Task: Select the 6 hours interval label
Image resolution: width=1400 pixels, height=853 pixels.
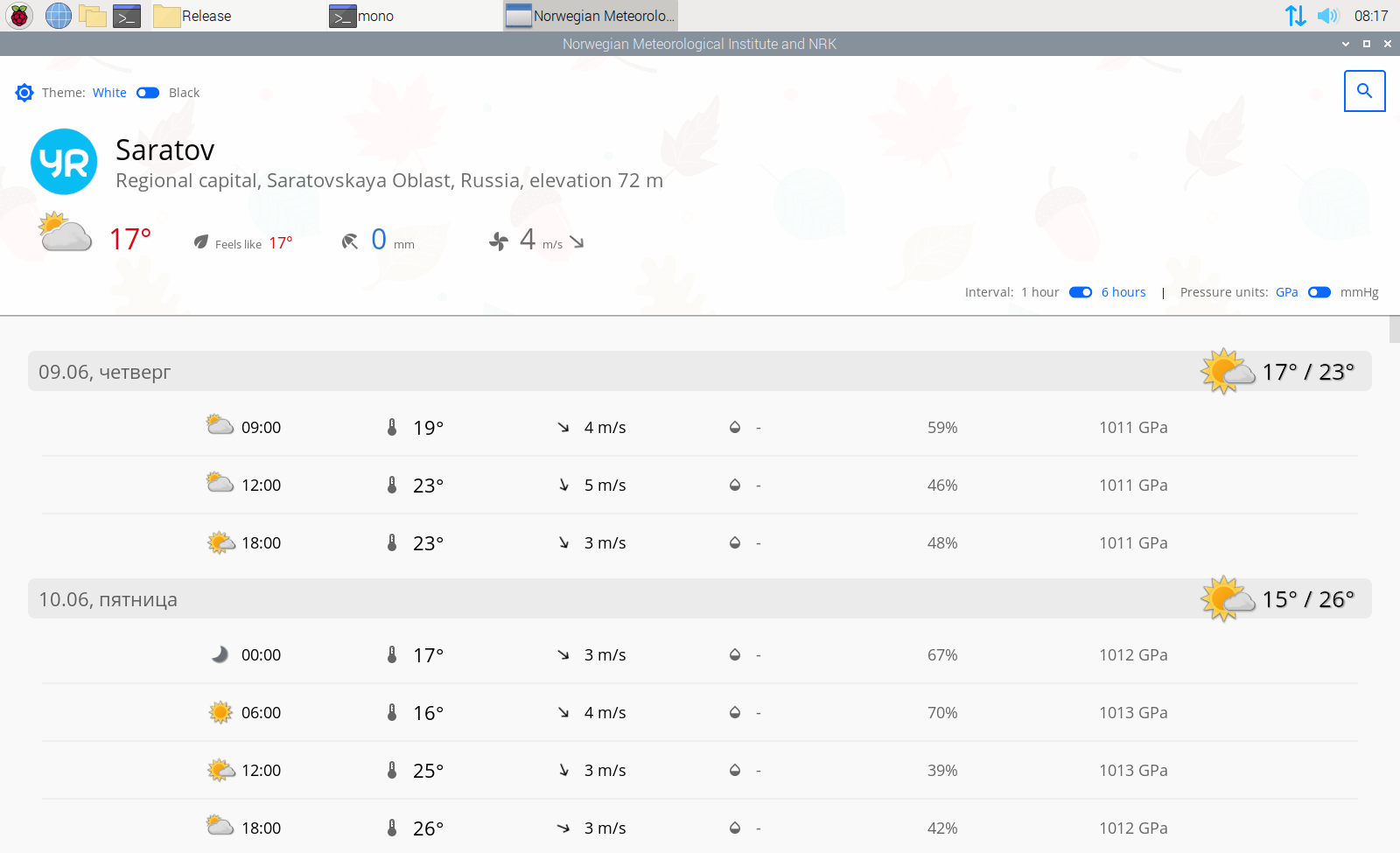Action: click(x=1123, y=292)
